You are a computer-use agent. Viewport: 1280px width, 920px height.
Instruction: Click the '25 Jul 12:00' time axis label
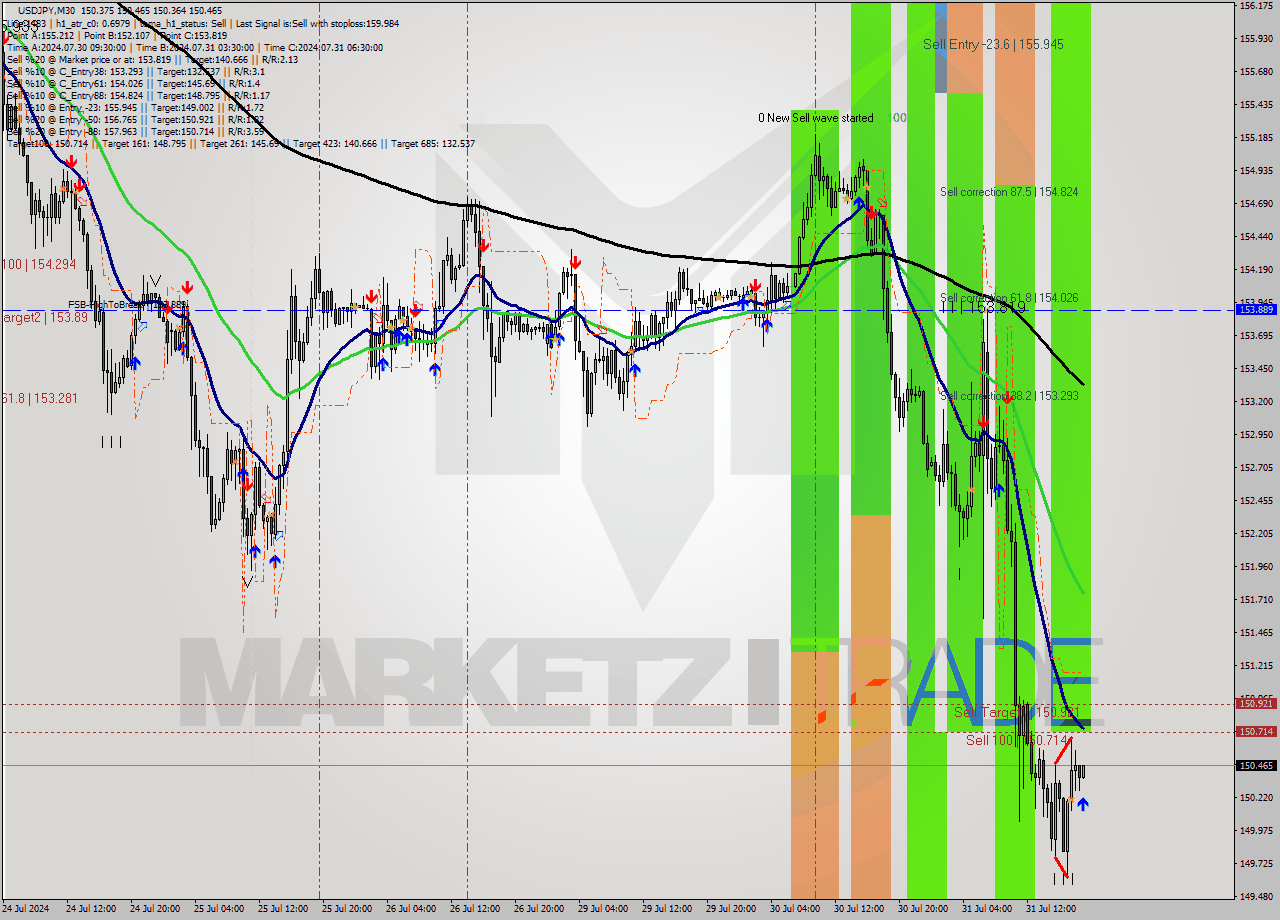(283, 909)
